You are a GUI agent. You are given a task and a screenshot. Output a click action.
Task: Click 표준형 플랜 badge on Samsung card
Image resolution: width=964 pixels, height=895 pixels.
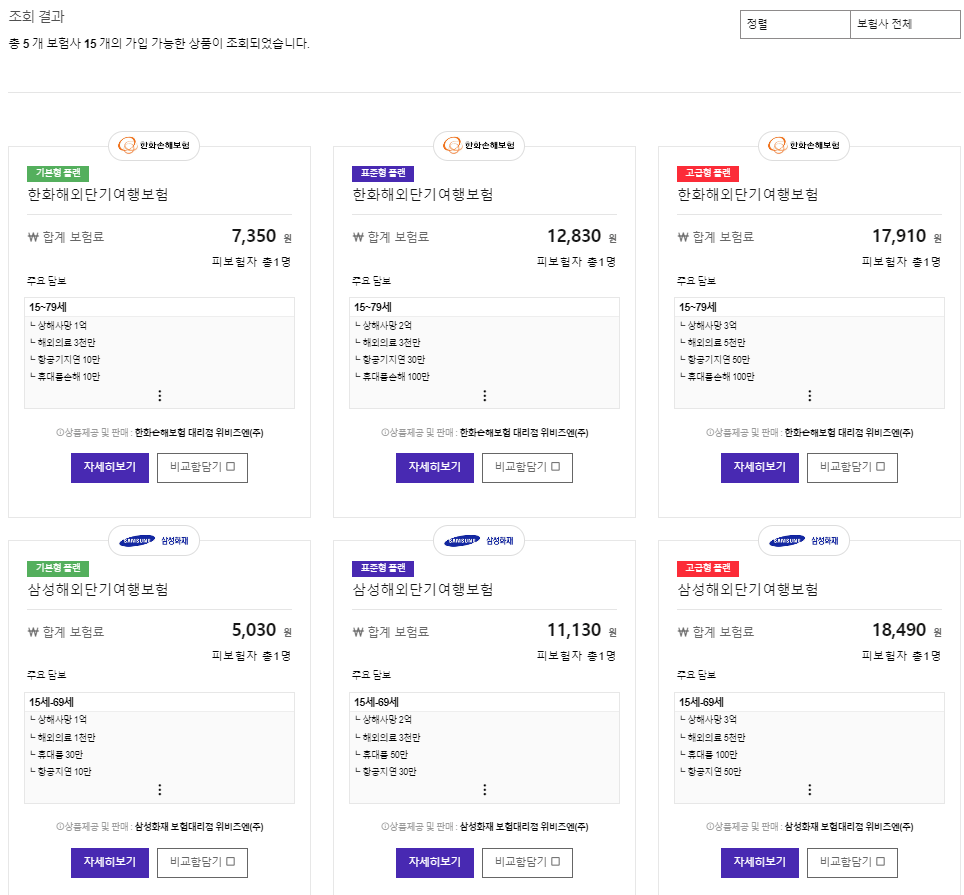pos(383,568)
